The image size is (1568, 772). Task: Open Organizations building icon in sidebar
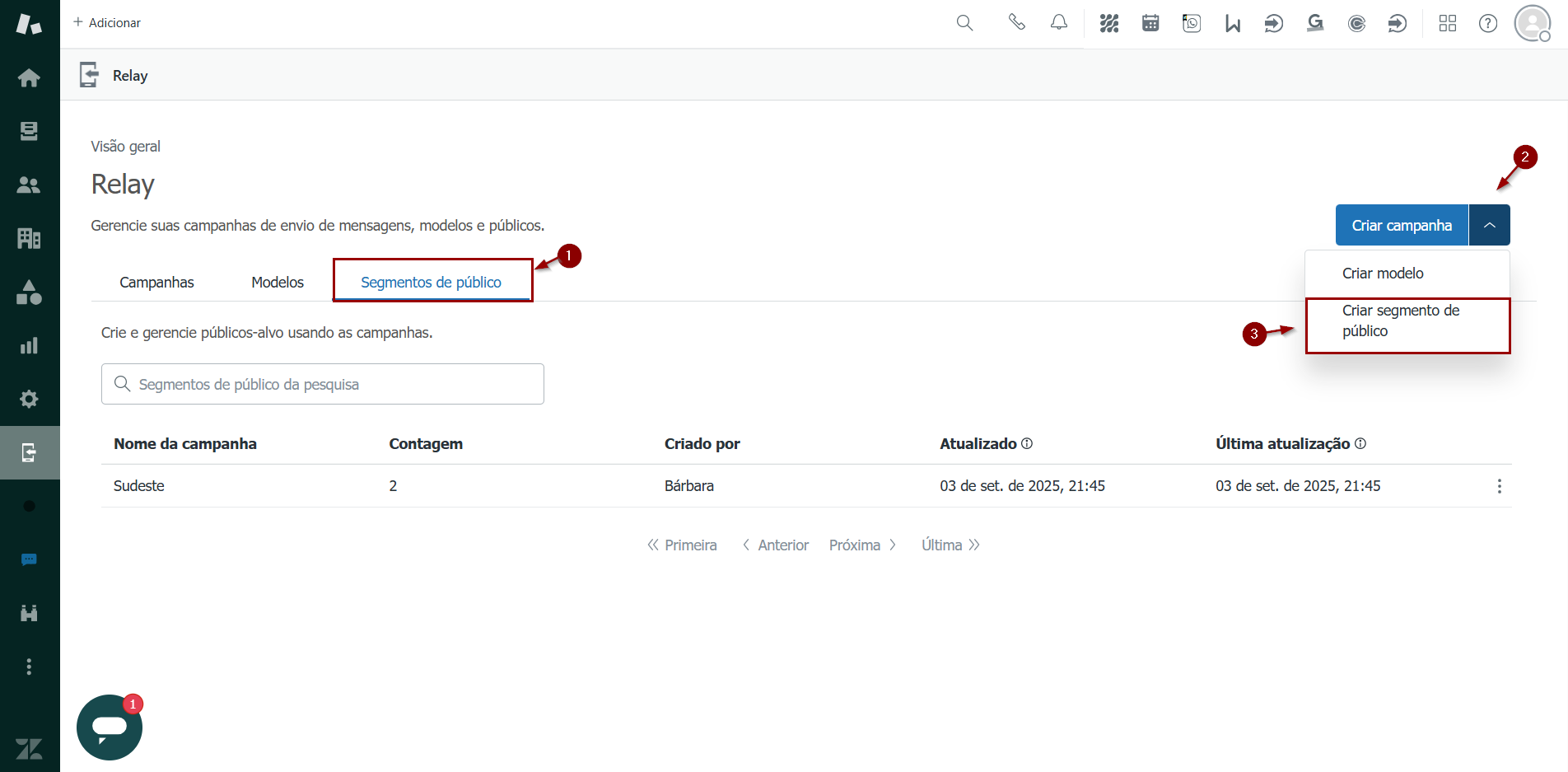click(29, 238)
